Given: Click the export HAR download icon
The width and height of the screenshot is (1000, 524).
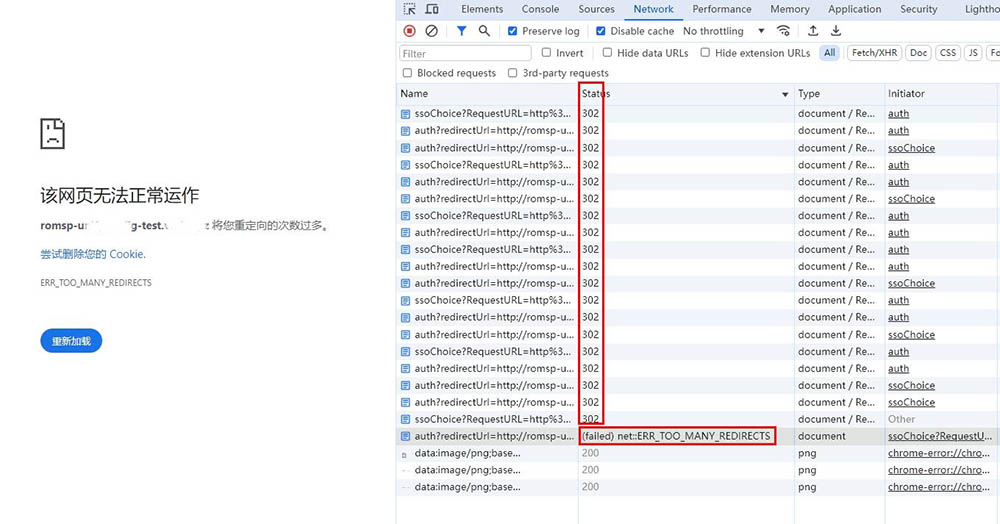Looking at the screenshot, I should click(x=836, y=31).
